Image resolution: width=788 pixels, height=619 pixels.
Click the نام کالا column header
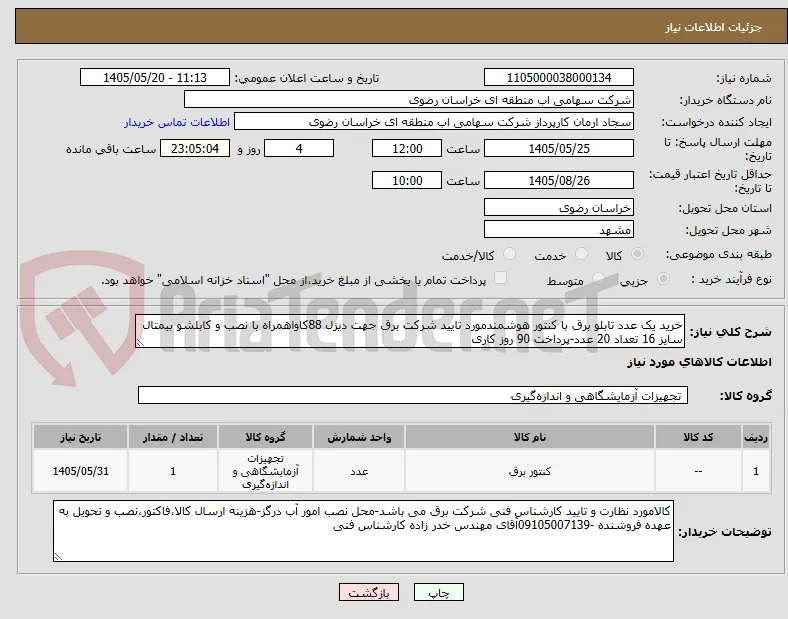tap(530, 437)
